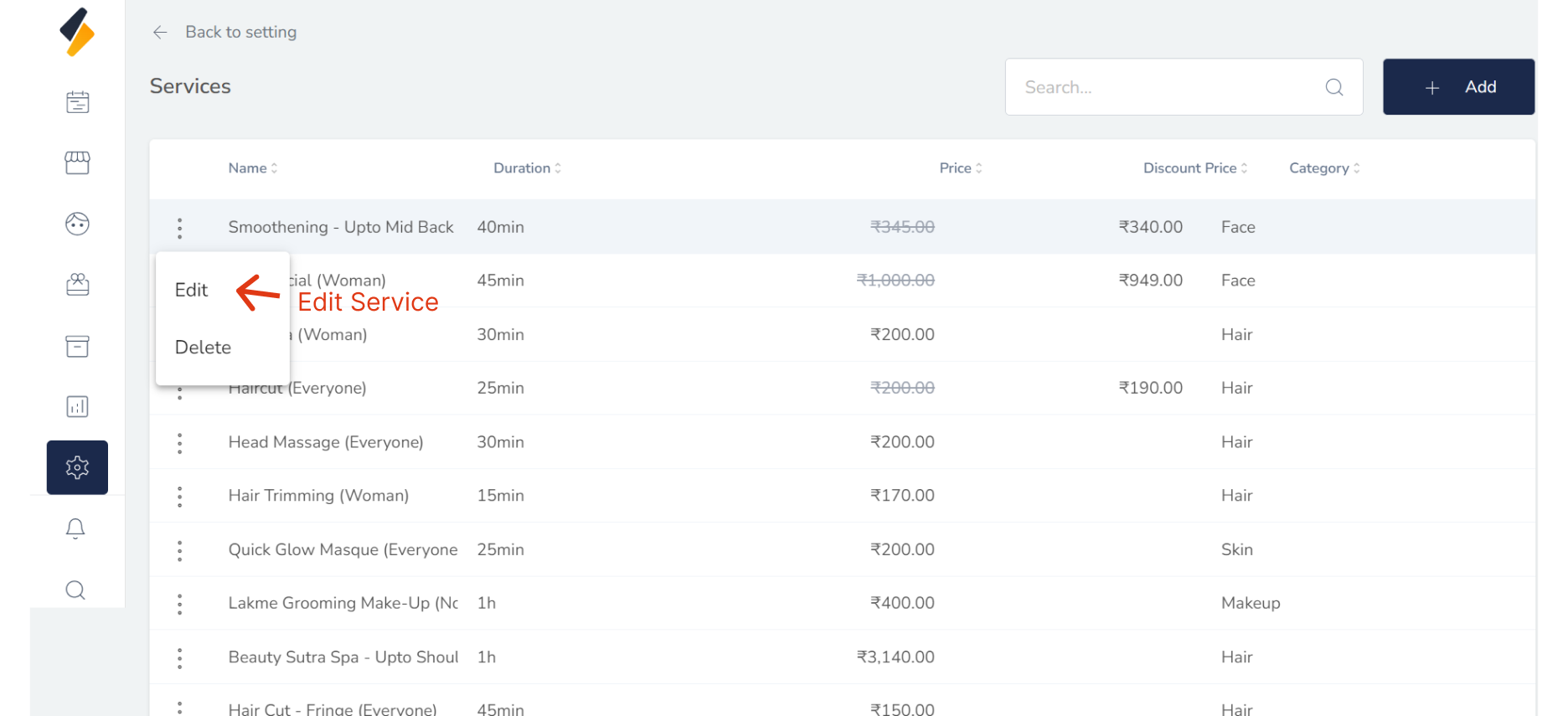Click the Add service button
The width and height of the screenshot is (1568, 716).
pos(1458,87)
